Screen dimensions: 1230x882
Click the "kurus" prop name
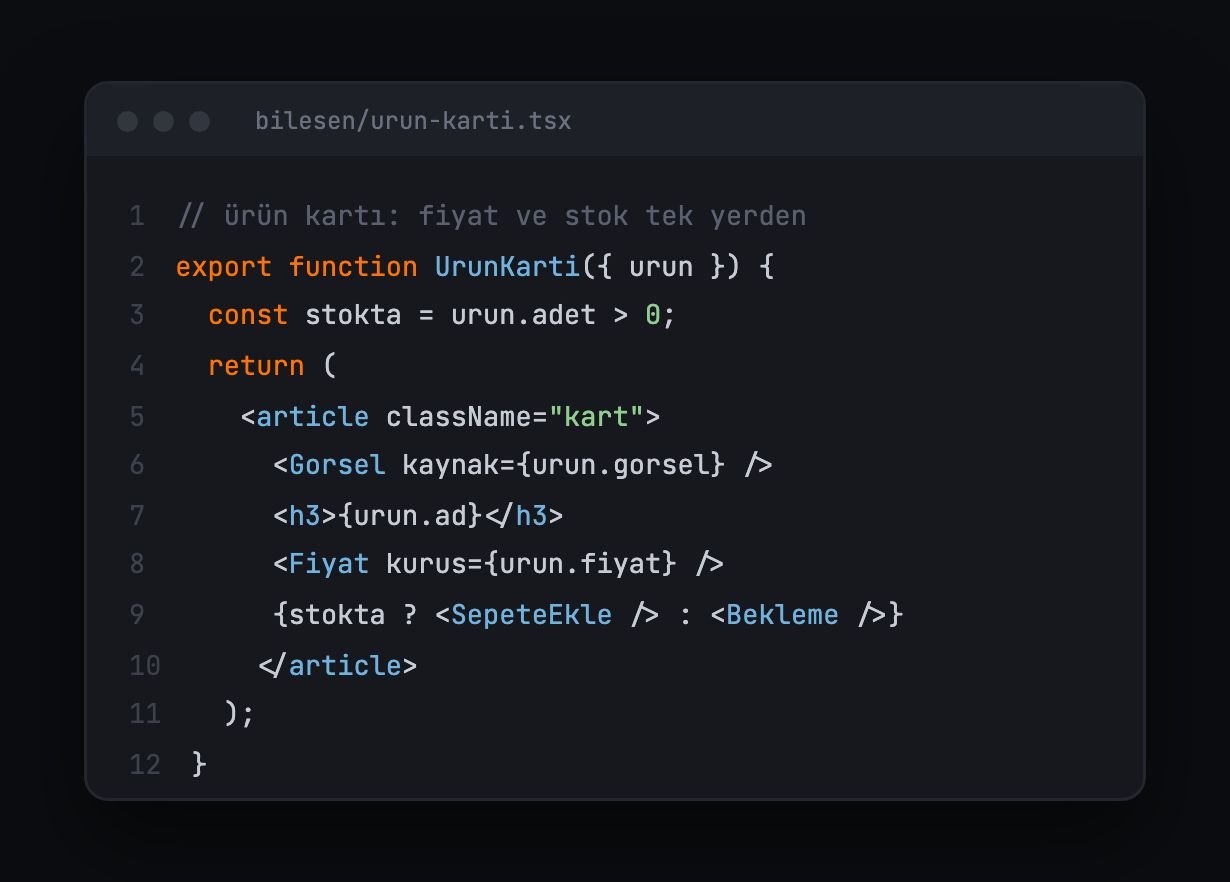[426, 564]
